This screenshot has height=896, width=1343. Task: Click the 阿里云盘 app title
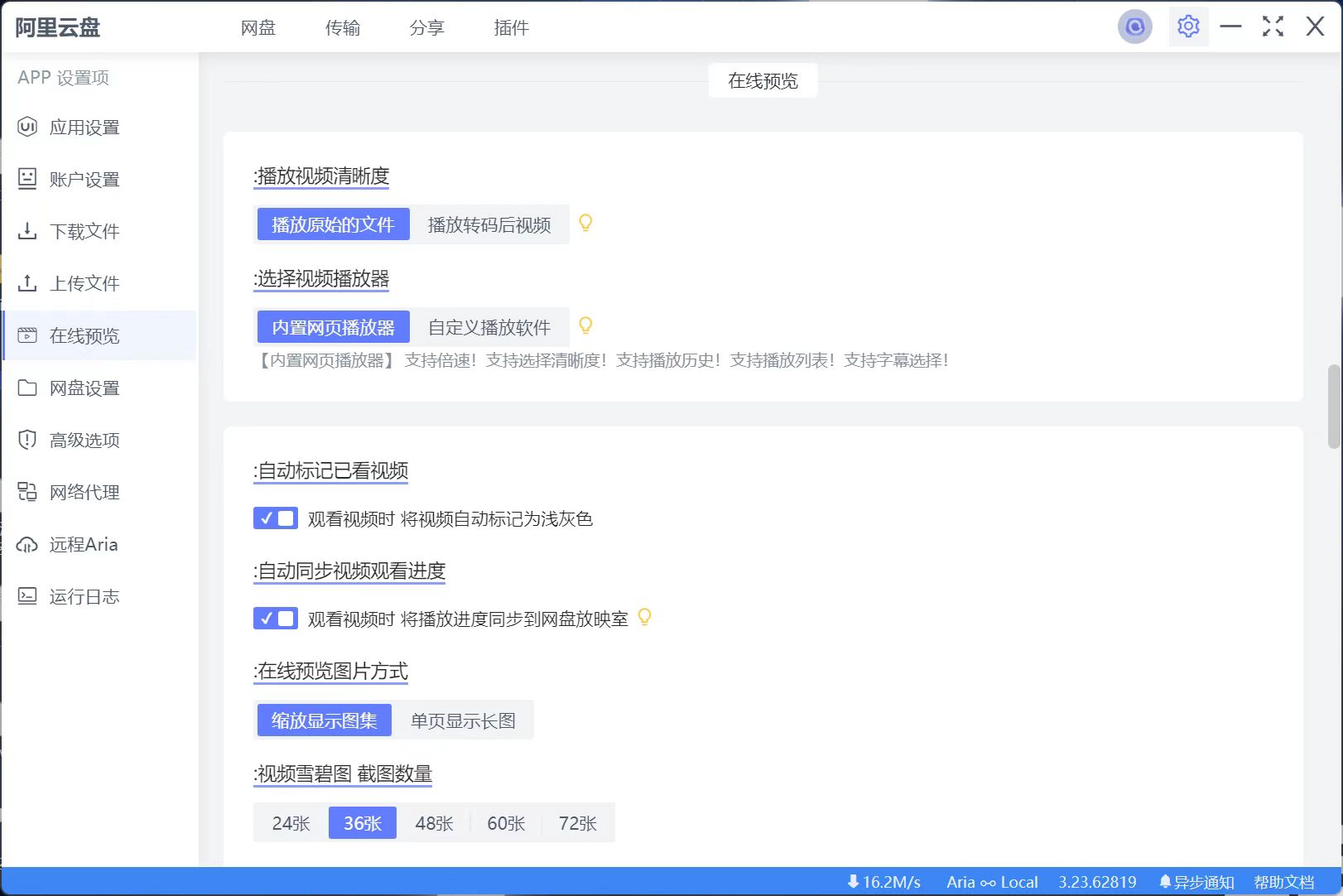pyautogui.click(x=58, y=27)
